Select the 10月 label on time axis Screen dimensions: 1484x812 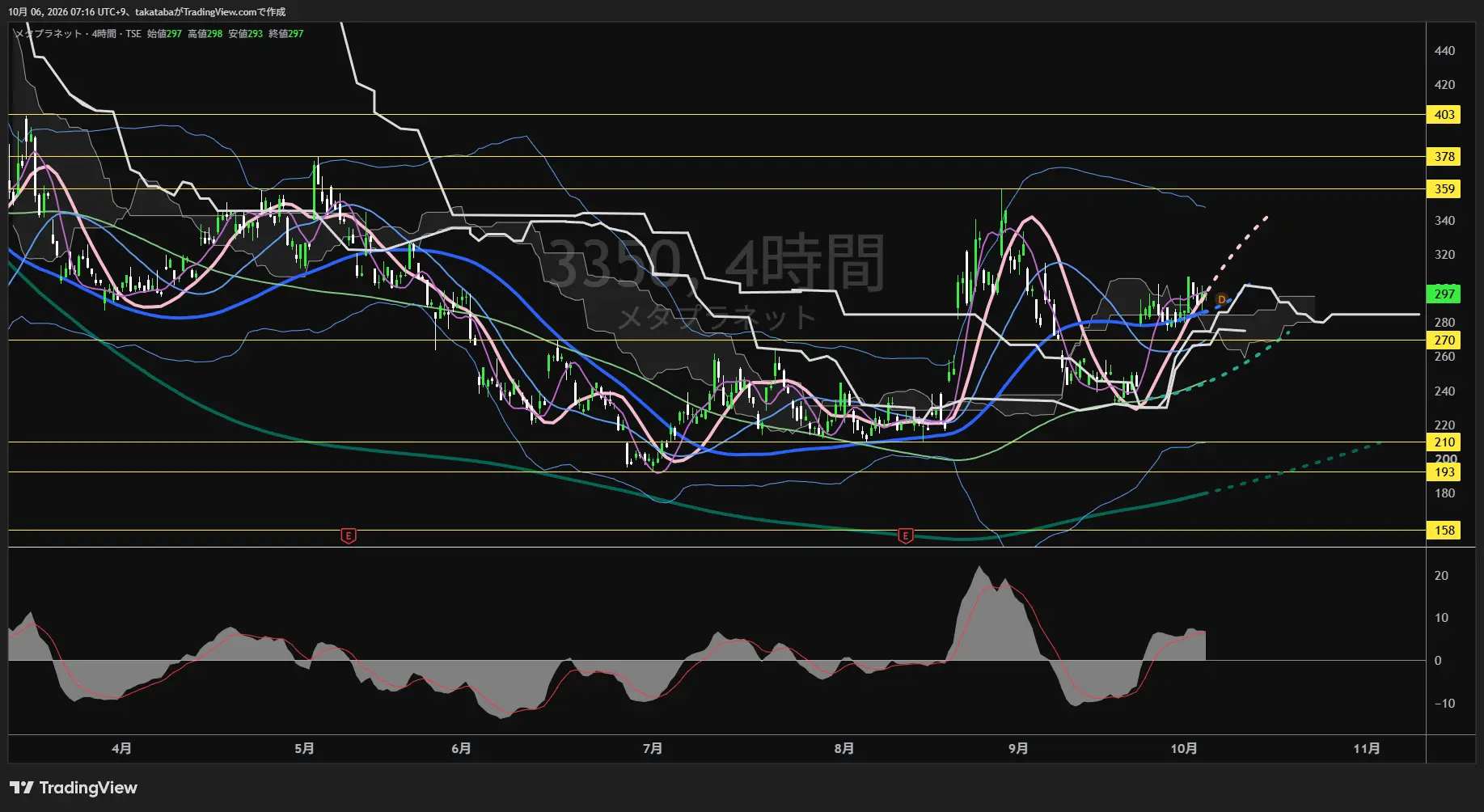click(1184, 749)
